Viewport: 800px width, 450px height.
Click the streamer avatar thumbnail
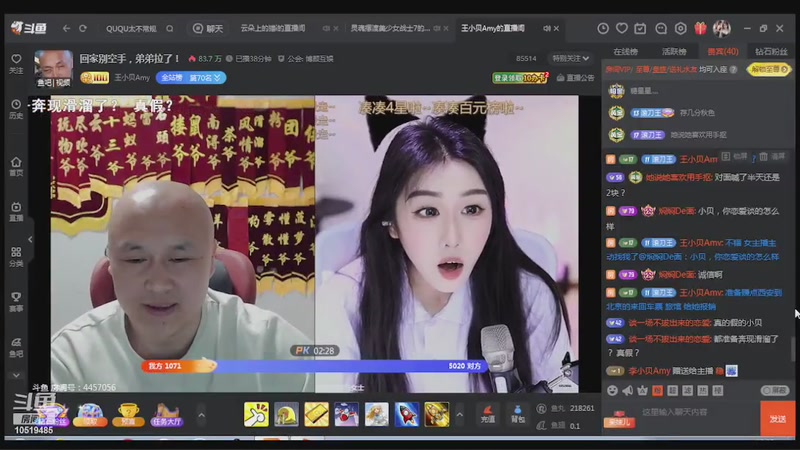click(x=54, y=68)
